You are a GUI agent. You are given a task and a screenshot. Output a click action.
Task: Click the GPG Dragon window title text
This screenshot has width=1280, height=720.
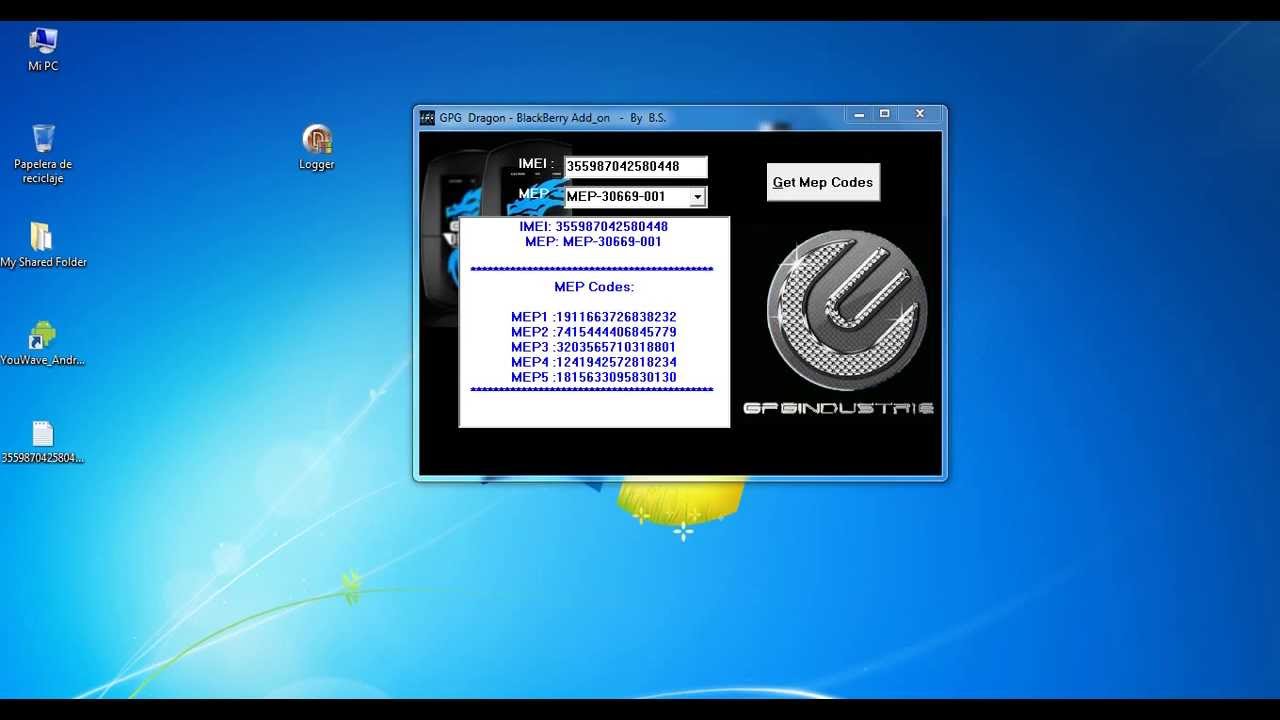tap(552, 118)
